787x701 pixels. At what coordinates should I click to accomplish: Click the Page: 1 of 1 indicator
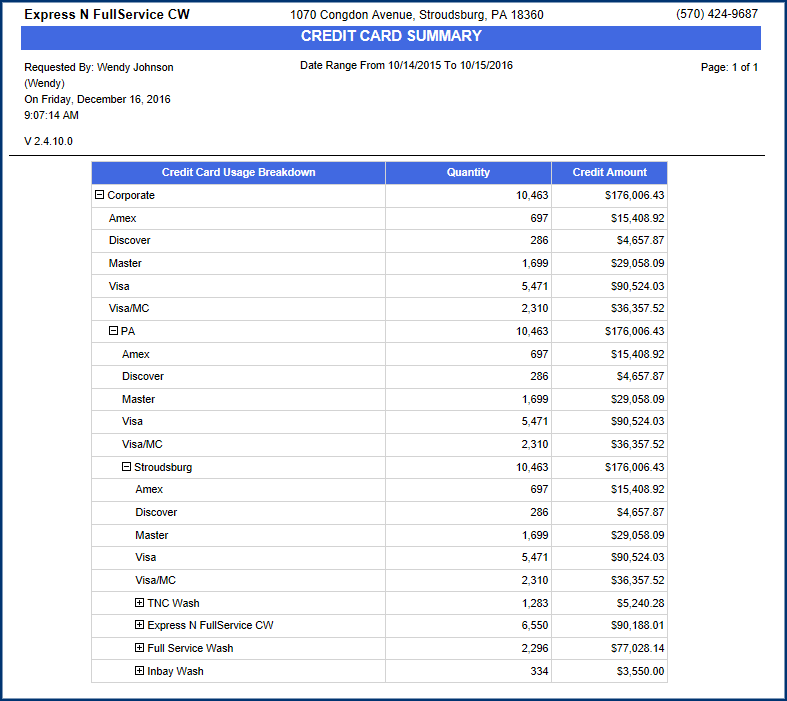coord(730,67)
